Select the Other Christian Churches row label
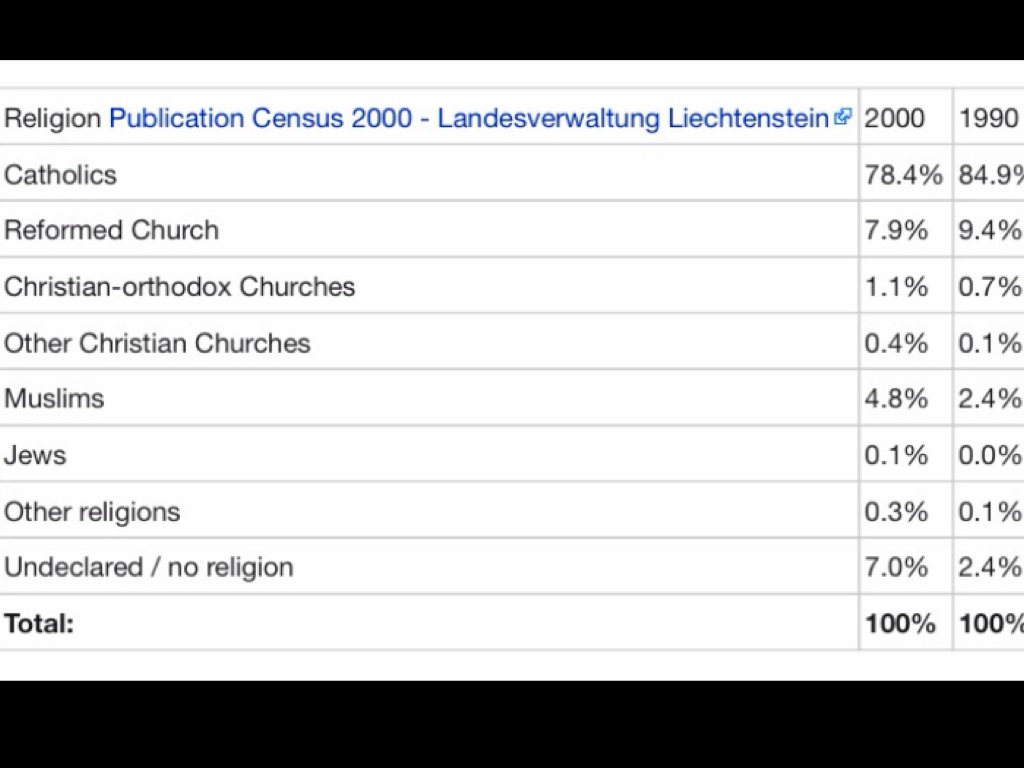 (x=157, y=343)
